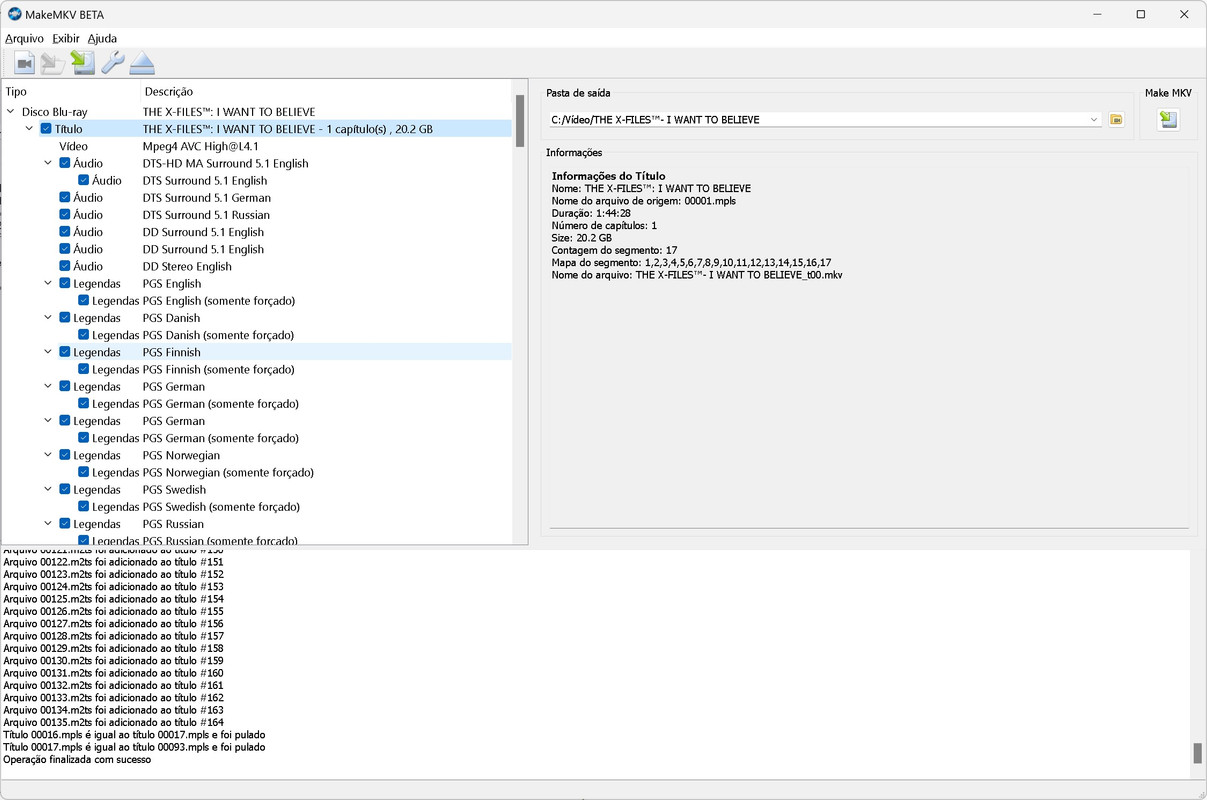Toggle the DTS-HD MA Surround 5.1 English checkbox

tap(65, 163)
